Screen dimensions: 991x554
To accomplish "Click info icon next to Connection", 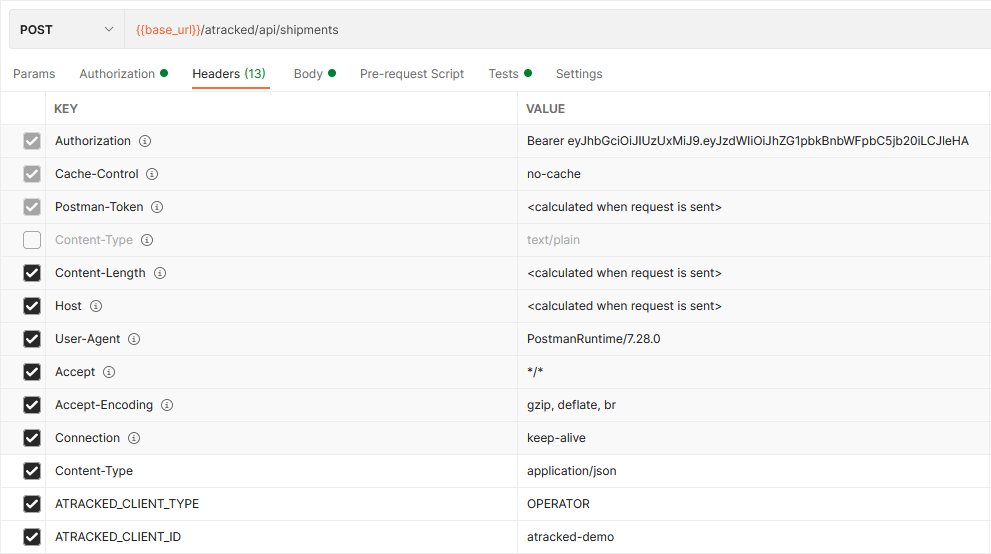I will (134, 438).
